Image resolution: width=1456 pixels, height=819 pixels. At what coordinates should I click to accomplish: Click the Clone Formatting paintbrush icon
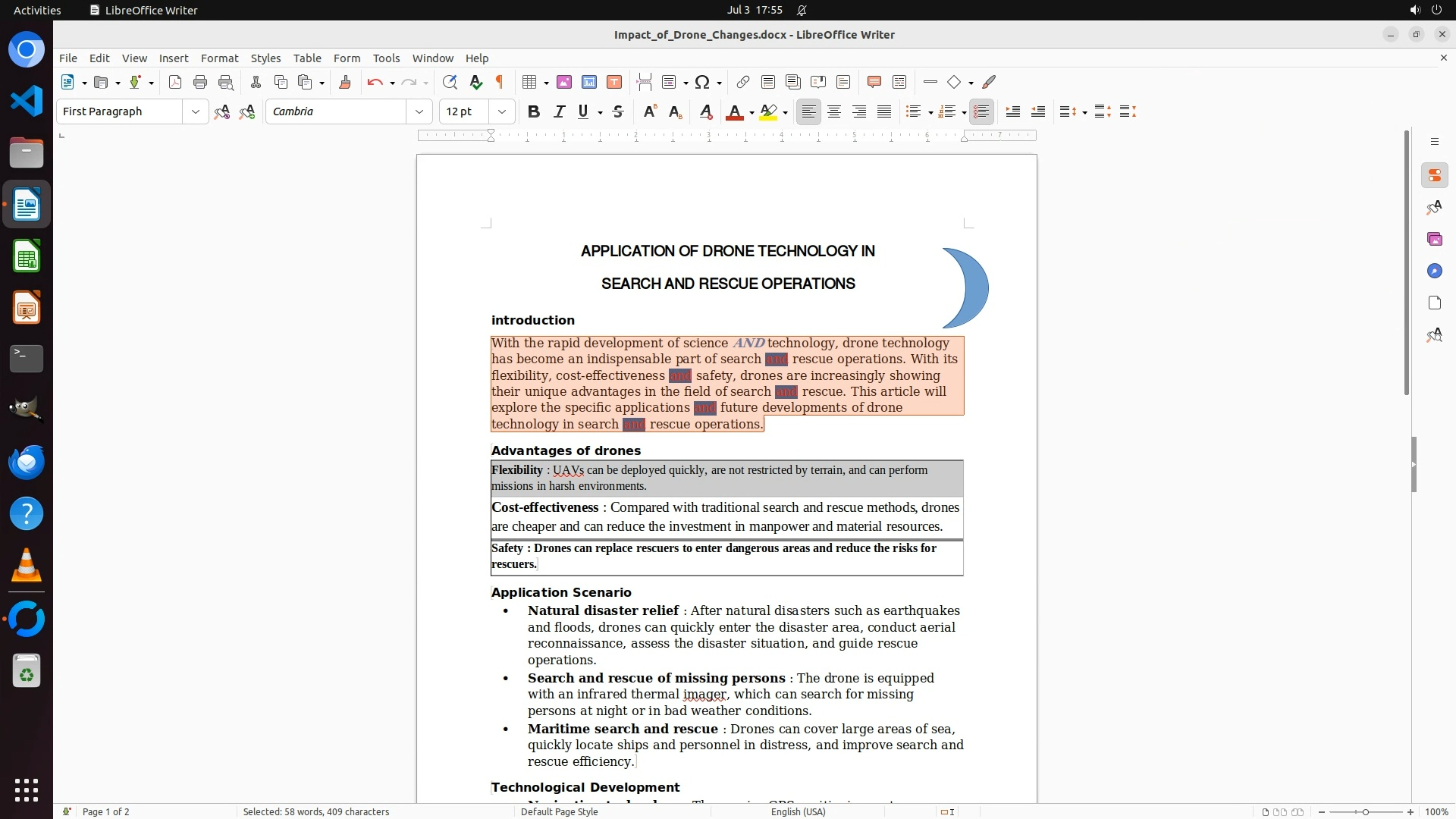pos(345,82)
